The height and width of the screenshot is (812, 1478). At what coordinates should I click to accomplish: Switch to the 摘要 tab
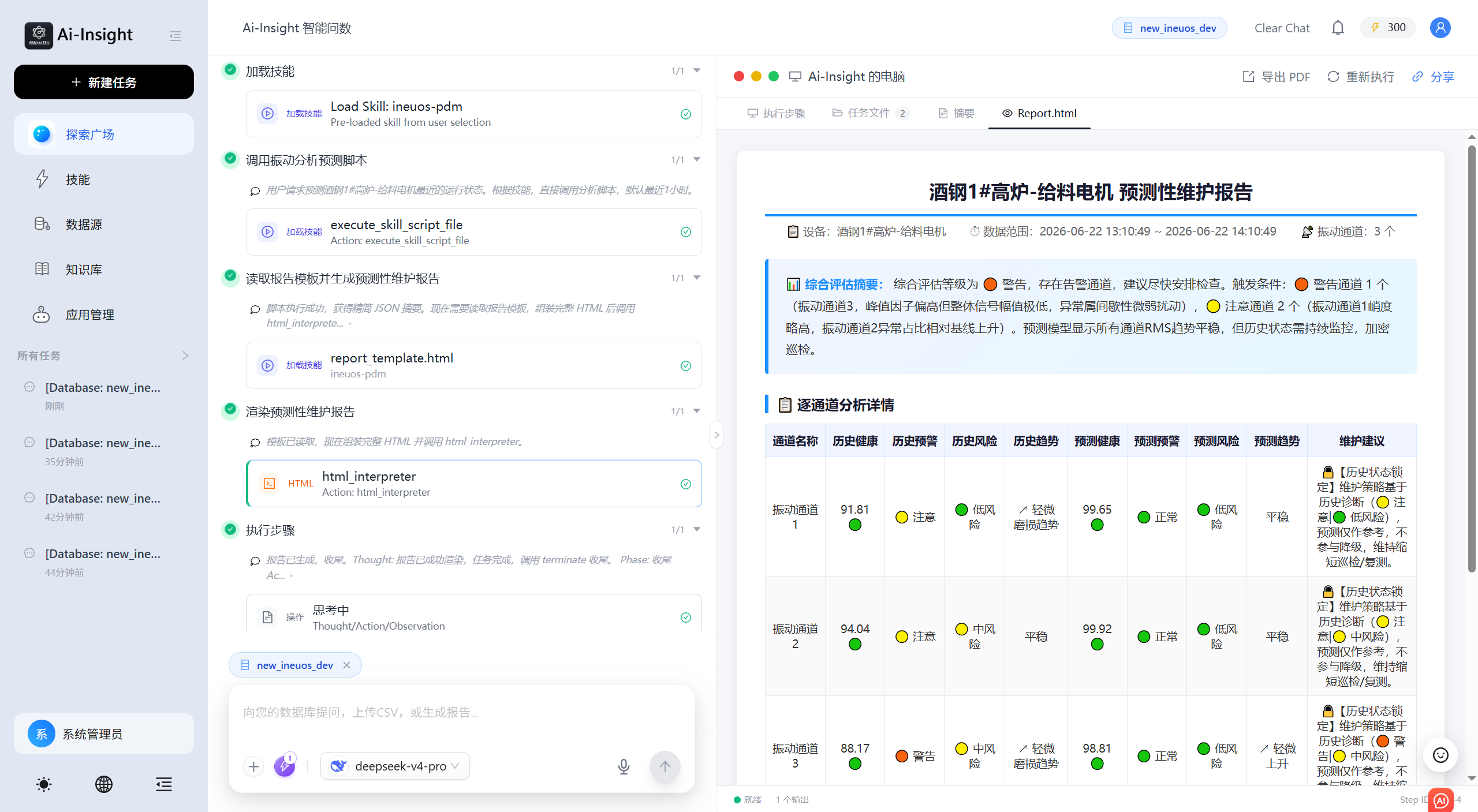tap(957, 113)
